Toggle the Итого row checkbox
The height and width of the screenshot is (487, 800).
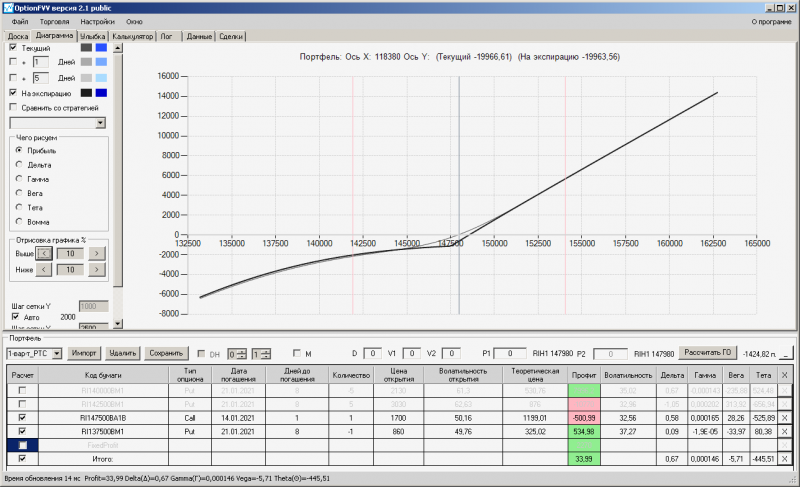click(22, 458)
